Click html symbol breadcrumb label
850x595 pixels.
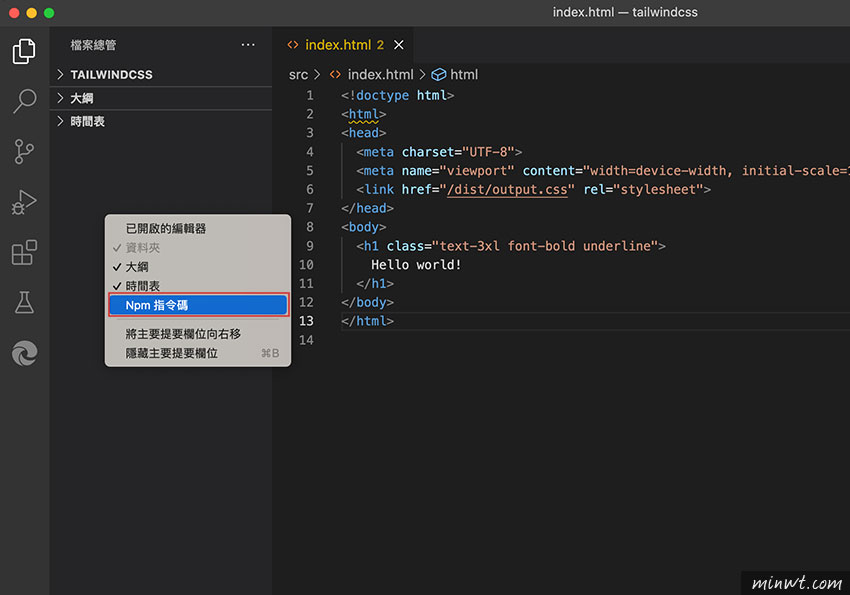[x=464, y=75]
